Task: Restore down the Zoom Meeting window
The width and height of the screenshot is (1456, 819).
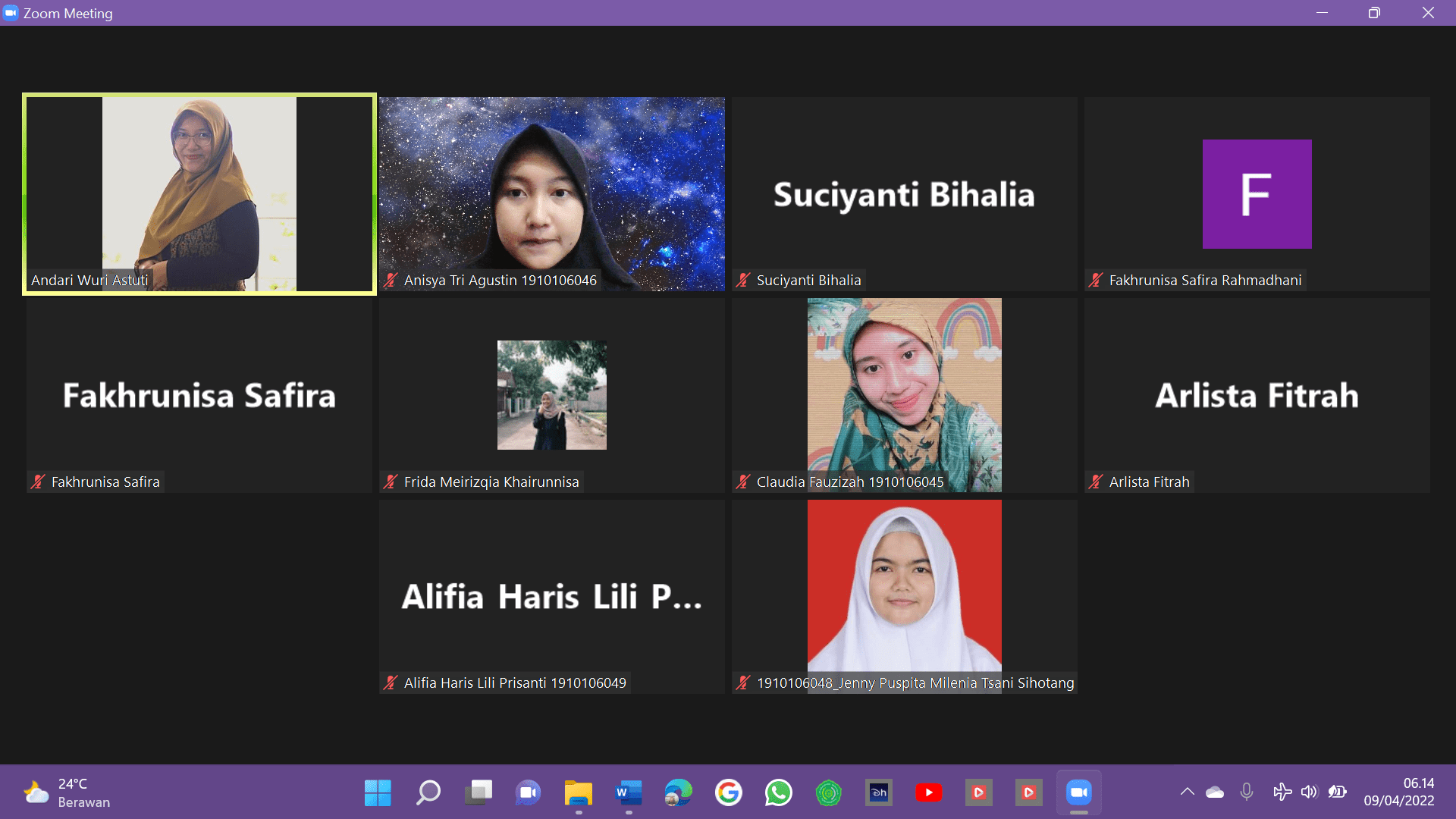Action: (x=1374, y=13)
